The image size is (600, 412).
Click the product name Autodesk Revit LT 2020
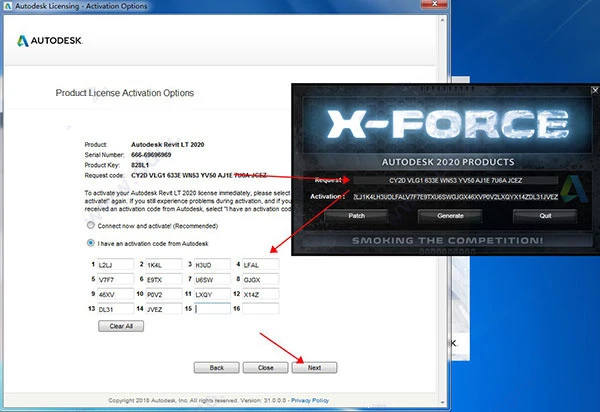(x=168, y=144)
